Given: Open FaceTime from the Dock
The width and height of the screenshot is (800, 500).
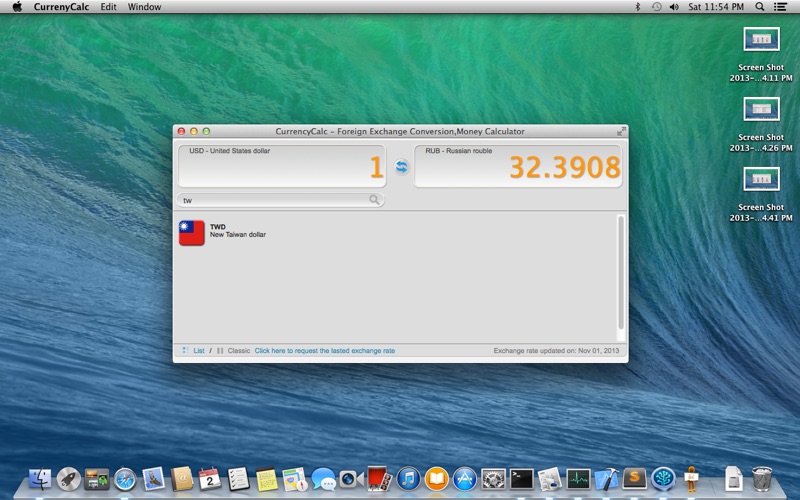Looking at the screenshot, I should [352, 479].
